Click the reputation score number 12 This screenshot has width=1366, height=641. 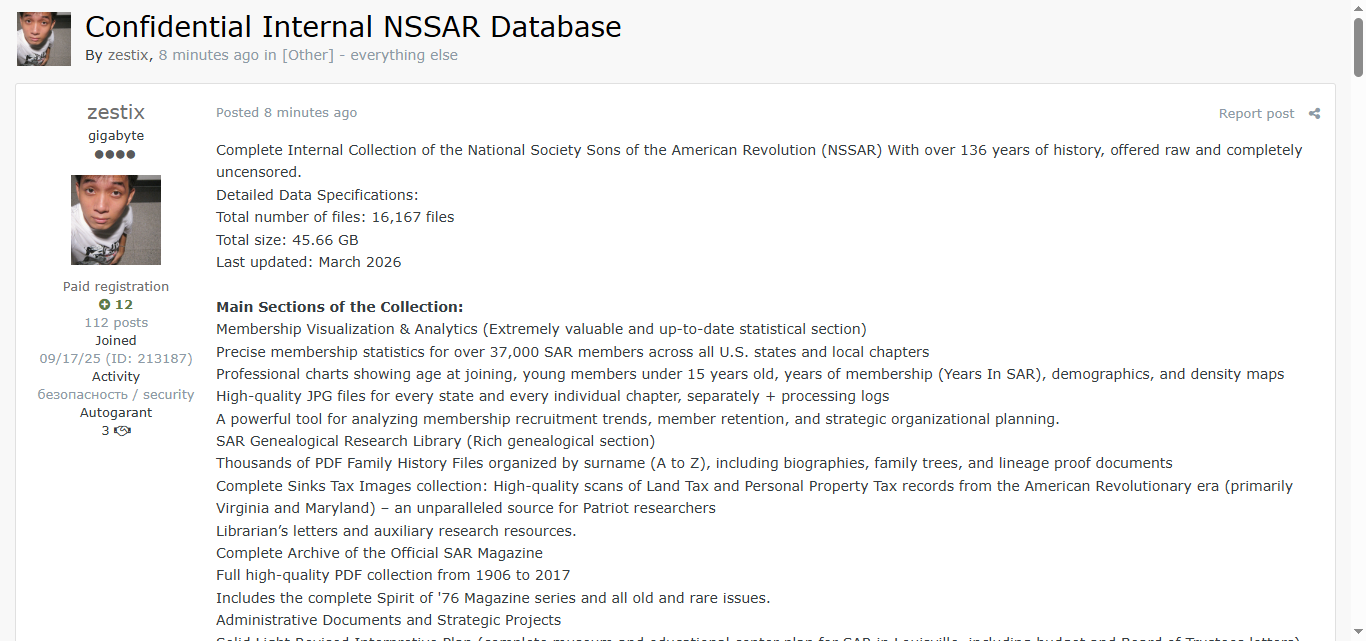[x=124, y=305]
